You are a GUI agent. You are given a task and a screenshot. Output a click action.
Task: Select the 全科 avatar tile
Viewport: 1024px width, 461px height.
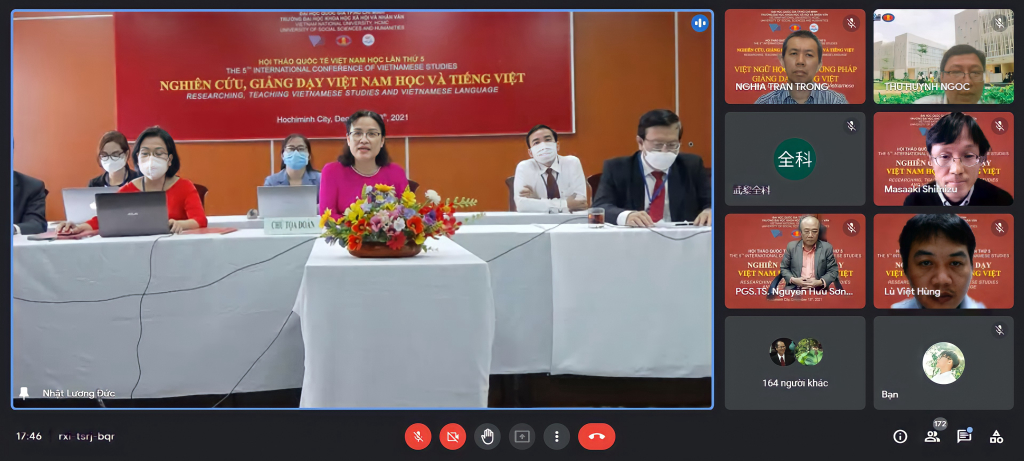tap(795, 159)
